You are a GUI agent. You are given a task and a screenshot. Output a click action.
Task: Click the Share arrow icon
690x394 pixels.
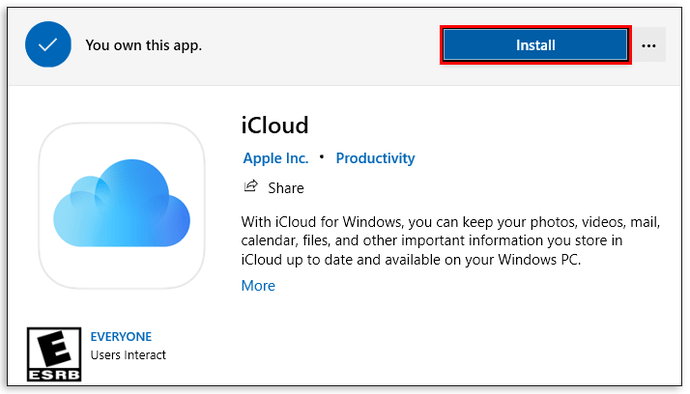point(251,186)
